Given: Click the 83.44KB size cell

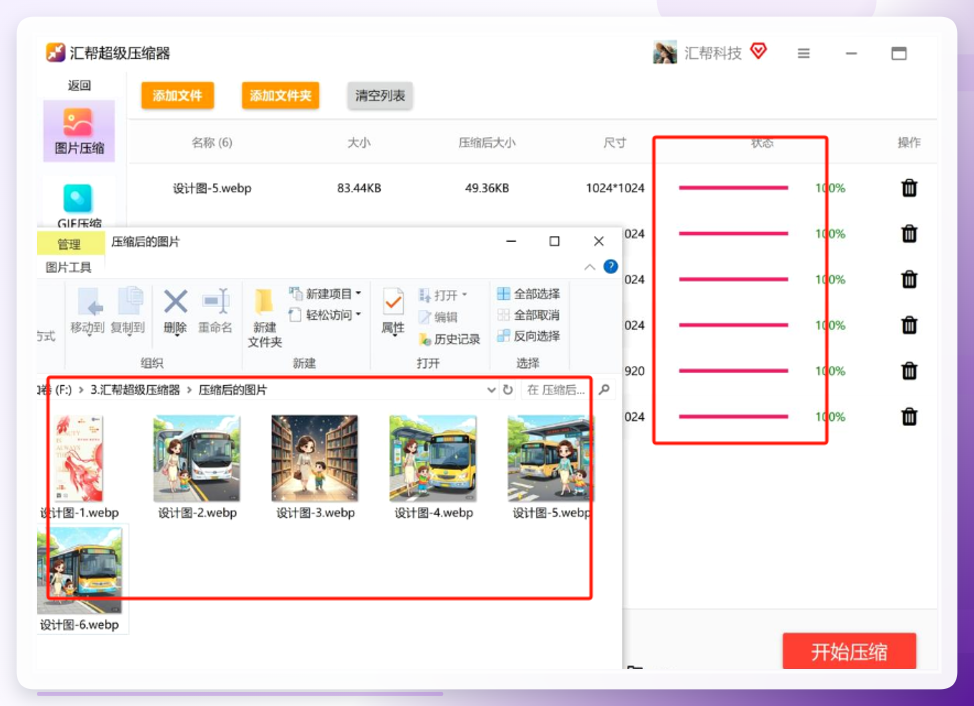Looking at the screenshot, I should pyautogui.click(x=359, y=188).
